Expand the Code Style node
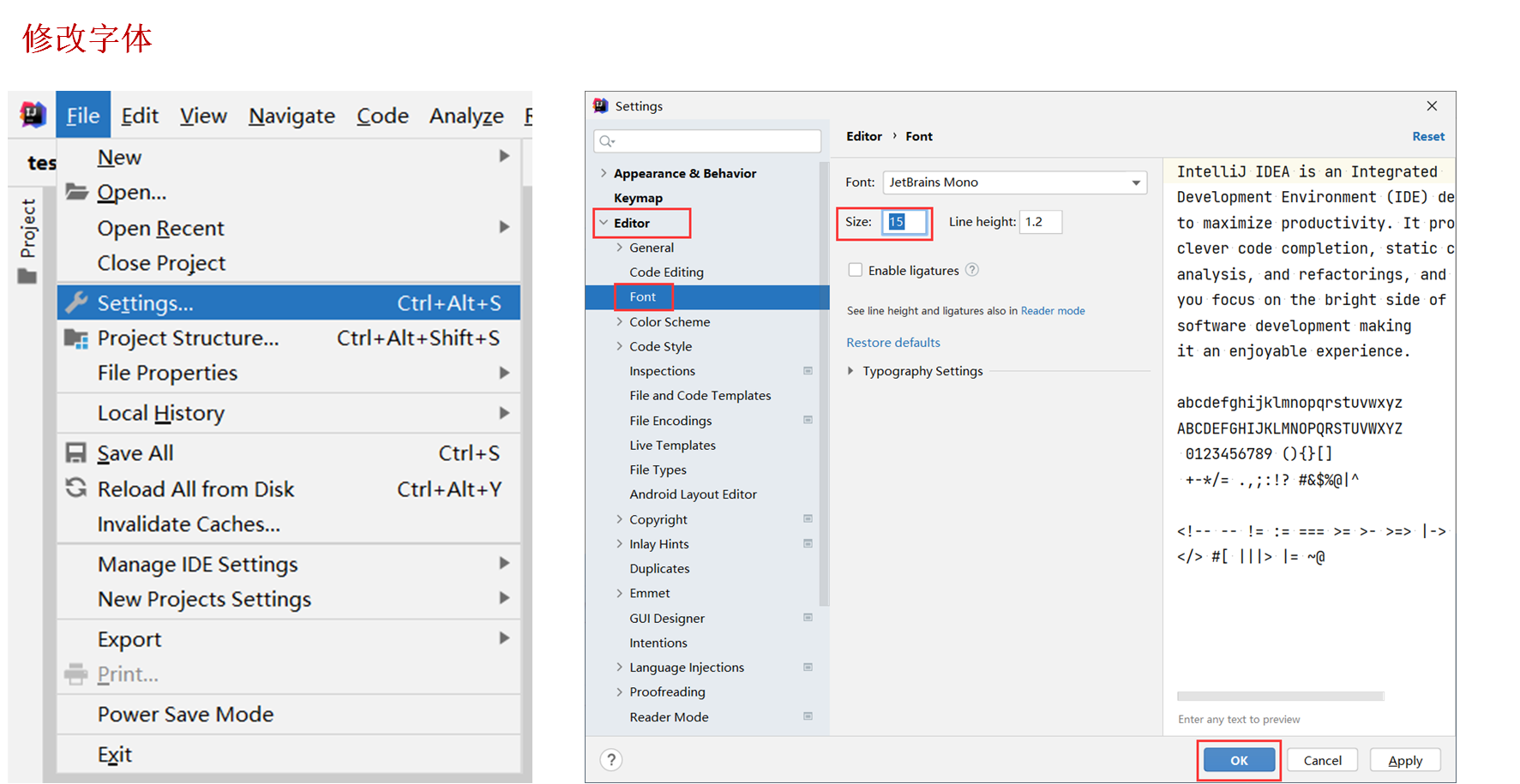 pyautogui.click(x=620, y=346)
